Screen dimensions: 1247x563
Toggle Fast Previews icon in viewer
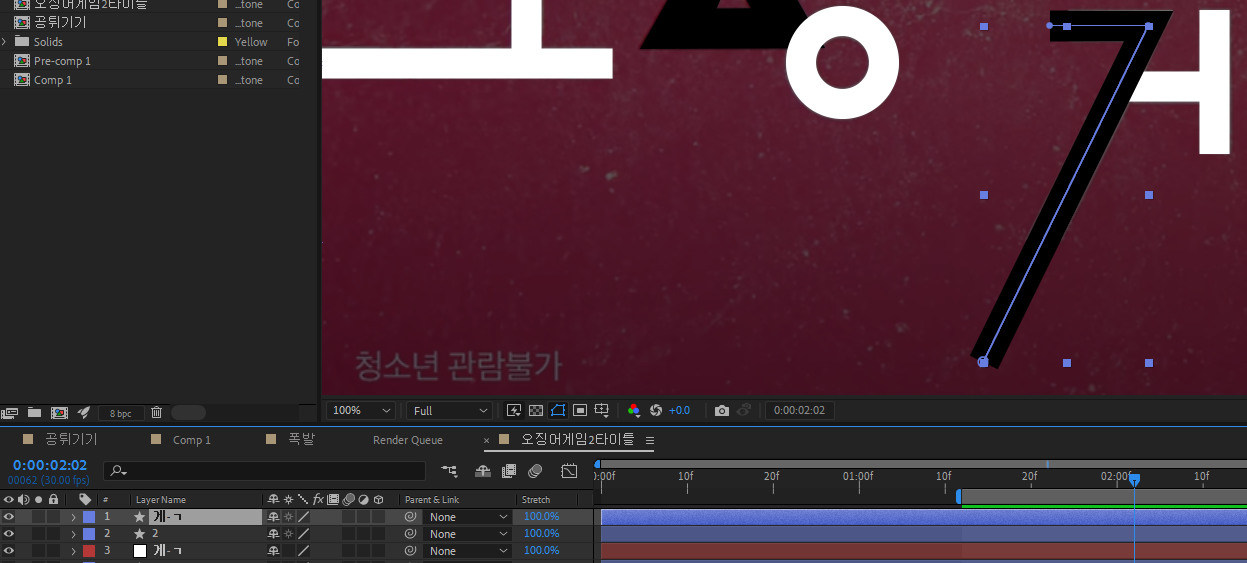point(514,410)
